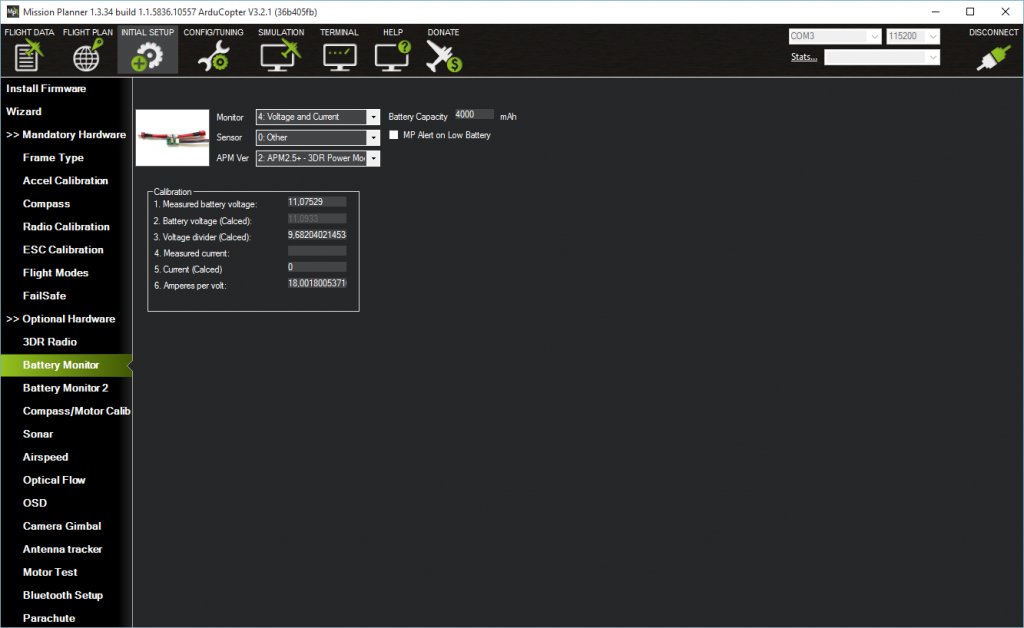Open Compass/Motor Calib page
The width and height of the screenshot is (1024, 628).
tap(76, 411)
